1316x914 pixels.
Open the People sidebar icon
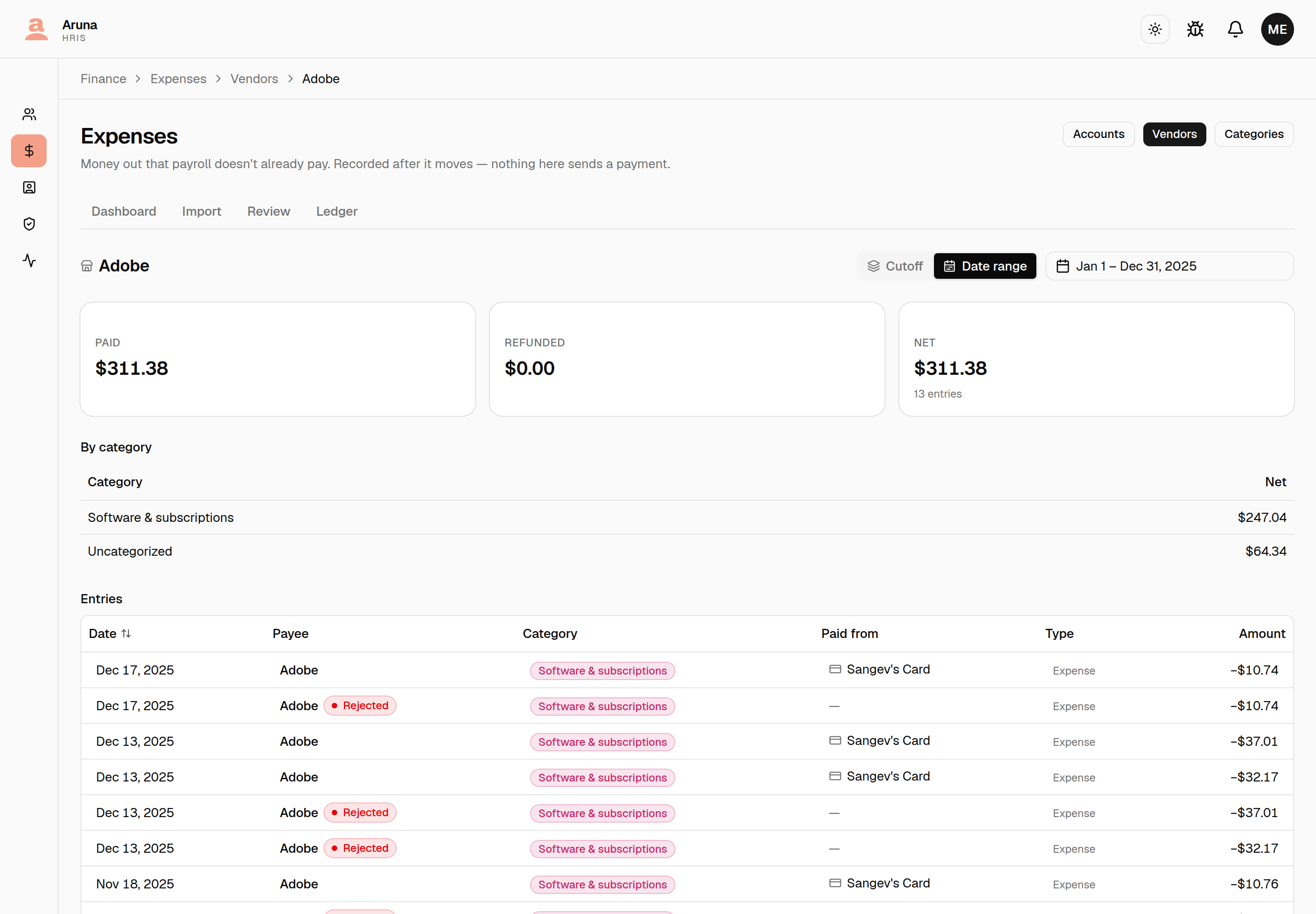tap(29, 114)
